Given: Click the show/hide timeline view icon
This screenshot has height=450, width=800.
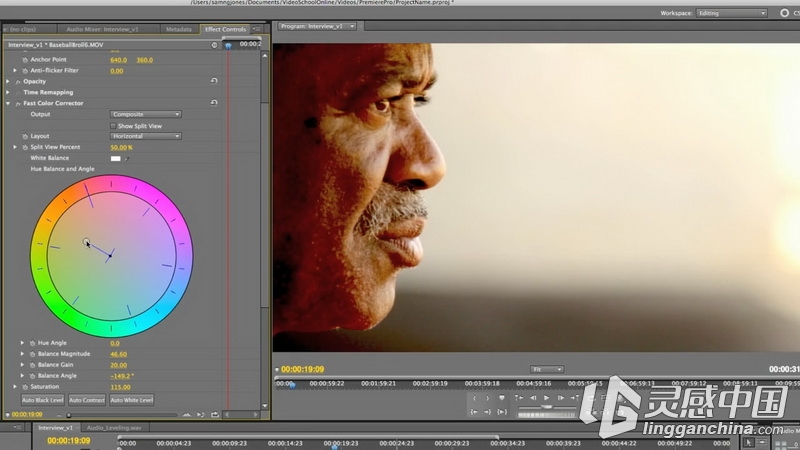Looking at the screenshot, I should [x=214, y=45].
